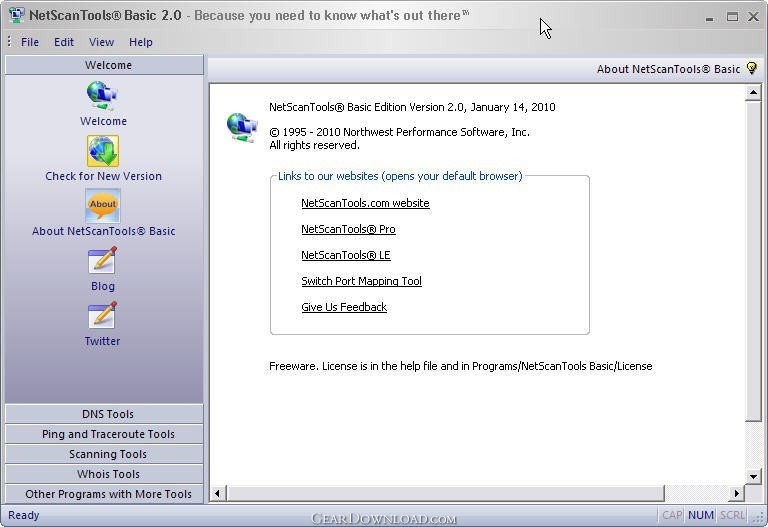Click the horizontal scrollbar right arrow
The image size is (768, 527).
736,493
